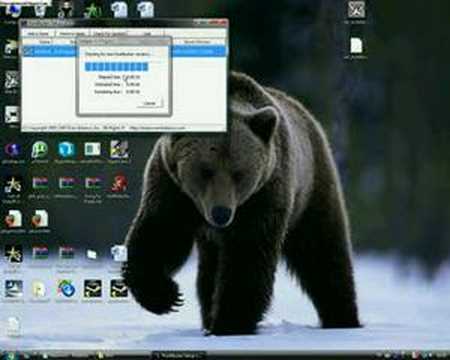Click Add a Game in PBSetup toolbar
450x360 pixels.
tap(38, 34)
